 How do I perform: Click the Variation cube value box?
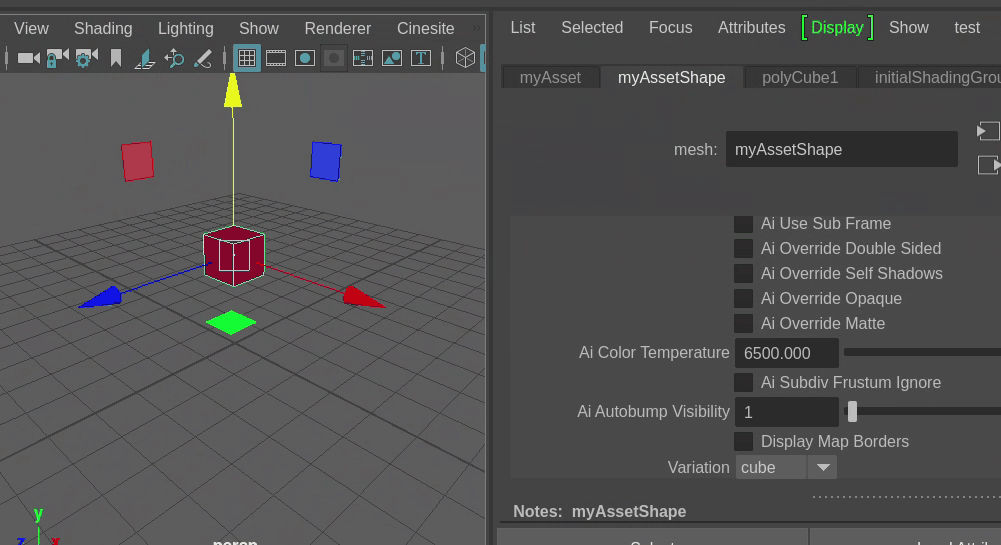771,468
